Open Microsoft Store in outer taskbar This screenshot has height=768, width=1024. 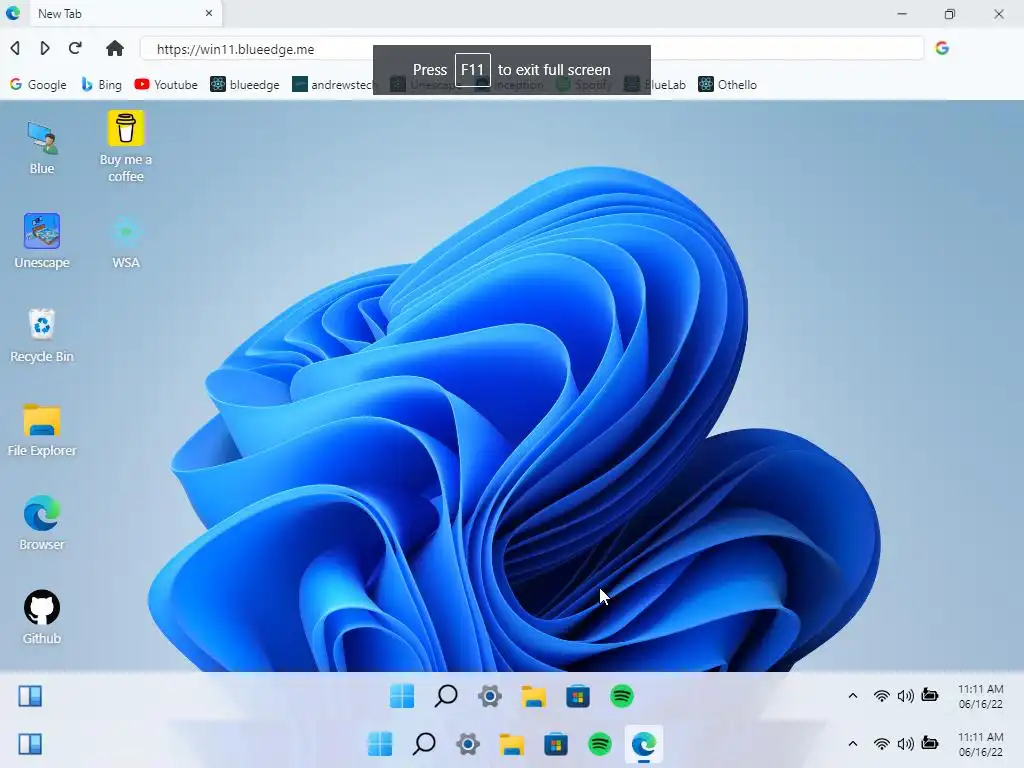point(556,744)
